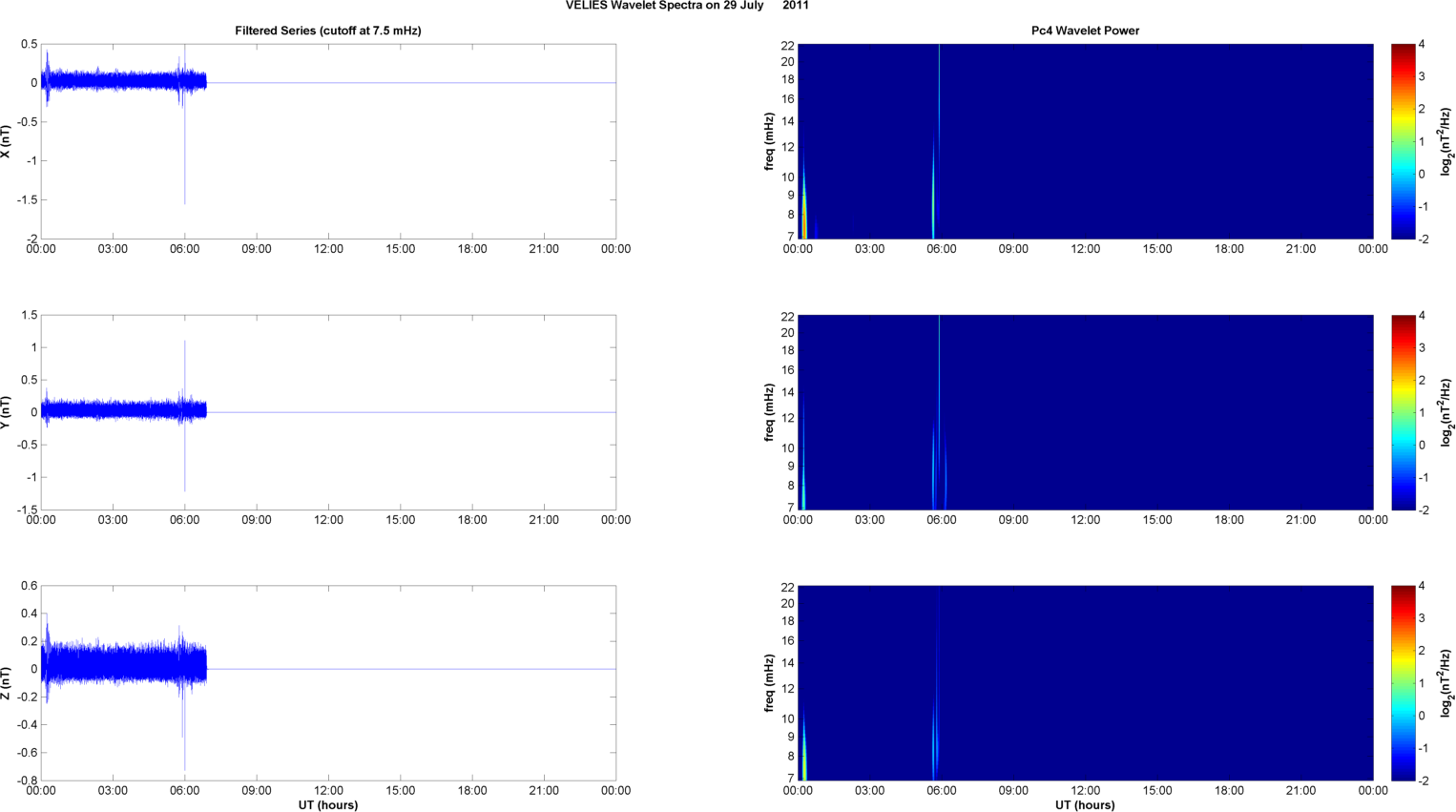Click the 'Pc4 Wavelet Power' heading
Viewport: 1456px width, 812px height.
click(x=1085, y=31)
